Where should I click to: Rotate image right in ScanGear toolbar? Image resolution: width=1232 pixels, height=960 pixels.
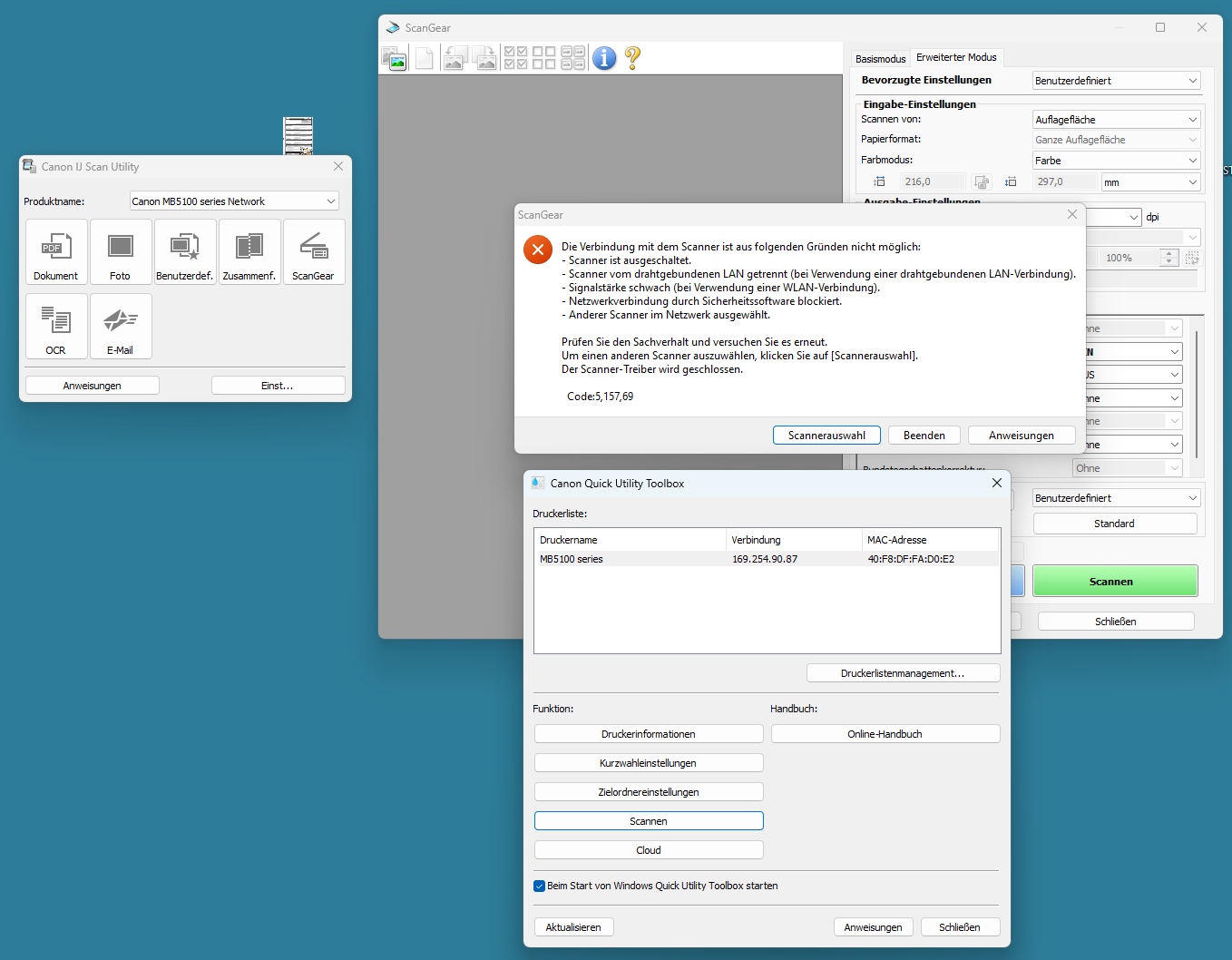(485, 59)
